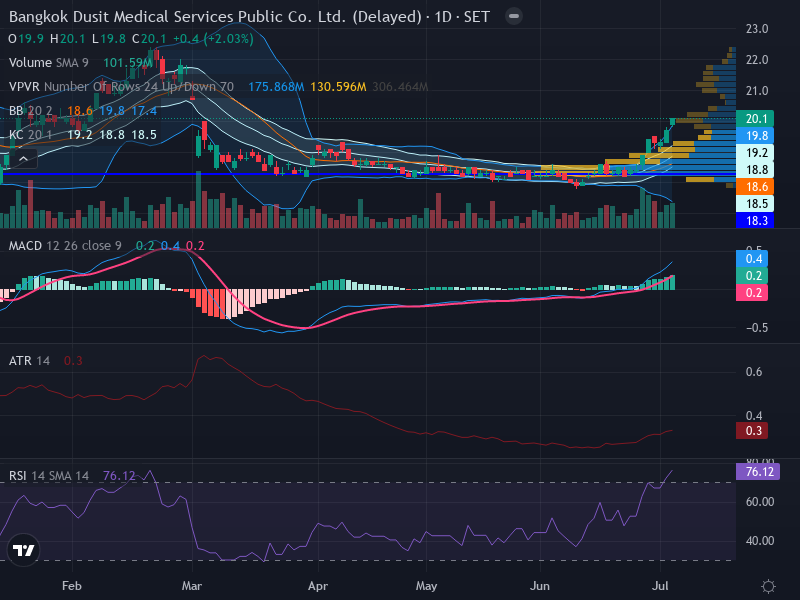
Task: Select the VPVR Number Of Rows legend
Action: (121, 87)
